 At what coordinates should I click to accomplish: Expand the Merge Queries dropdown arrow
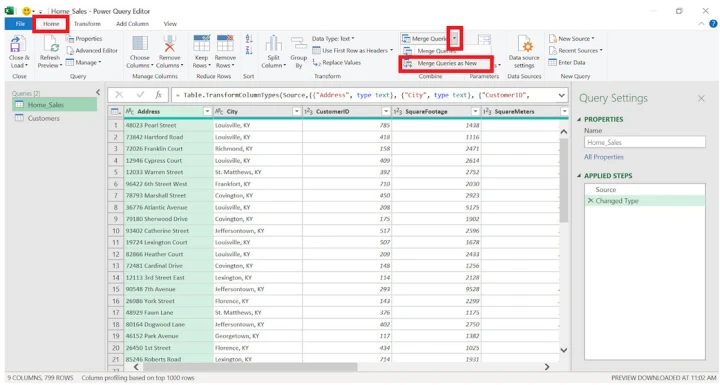[x=454, y=39]
